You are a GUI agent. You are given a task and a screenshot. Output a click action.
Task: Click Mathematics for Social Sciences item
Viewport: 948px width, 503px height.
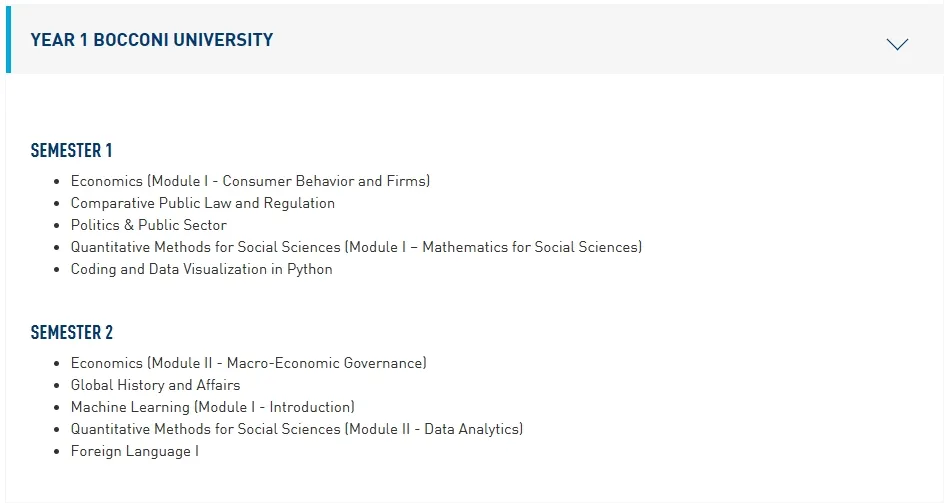tap(356, 247)
